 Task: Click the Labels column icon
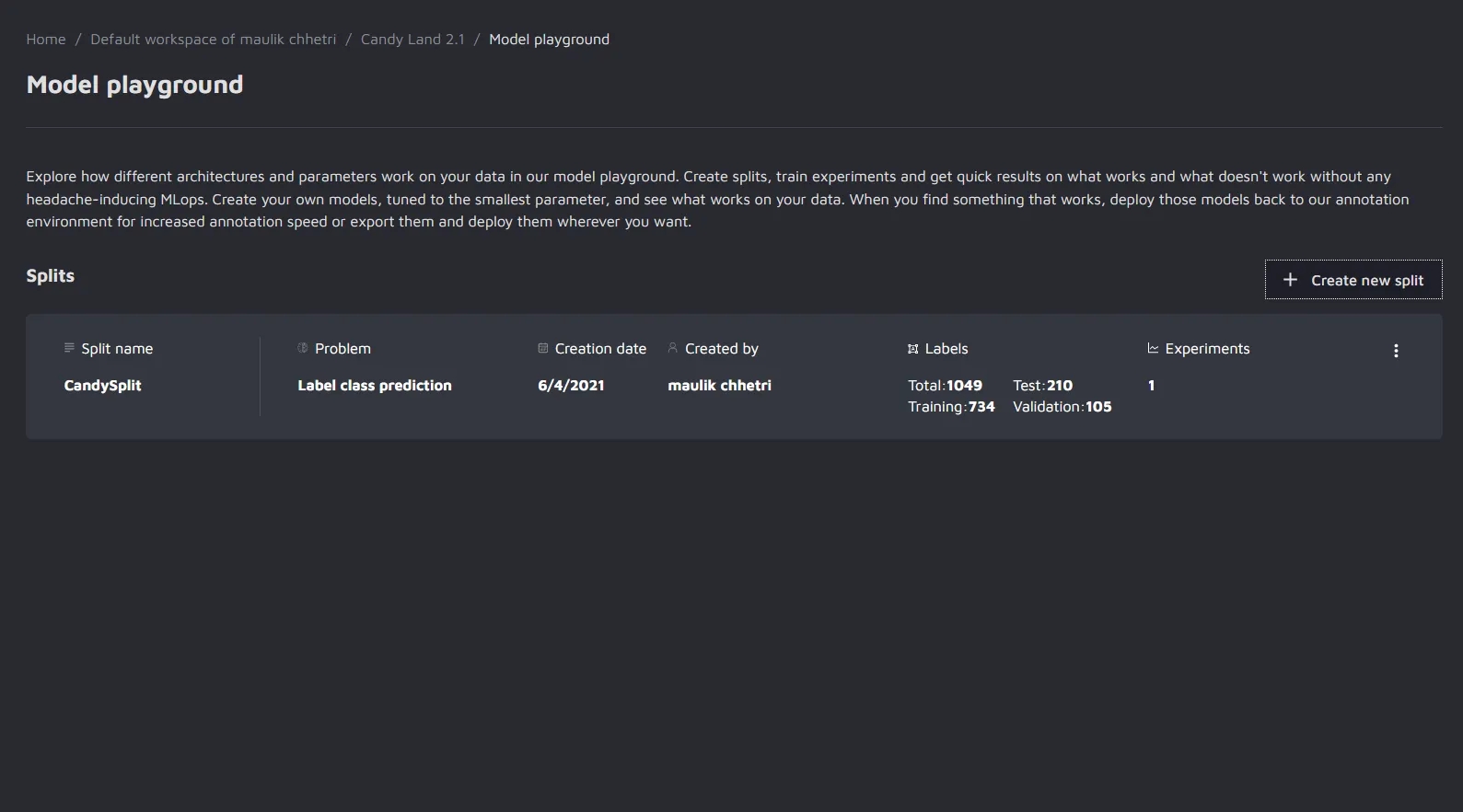pyautogui.click(x=913, y=349)
